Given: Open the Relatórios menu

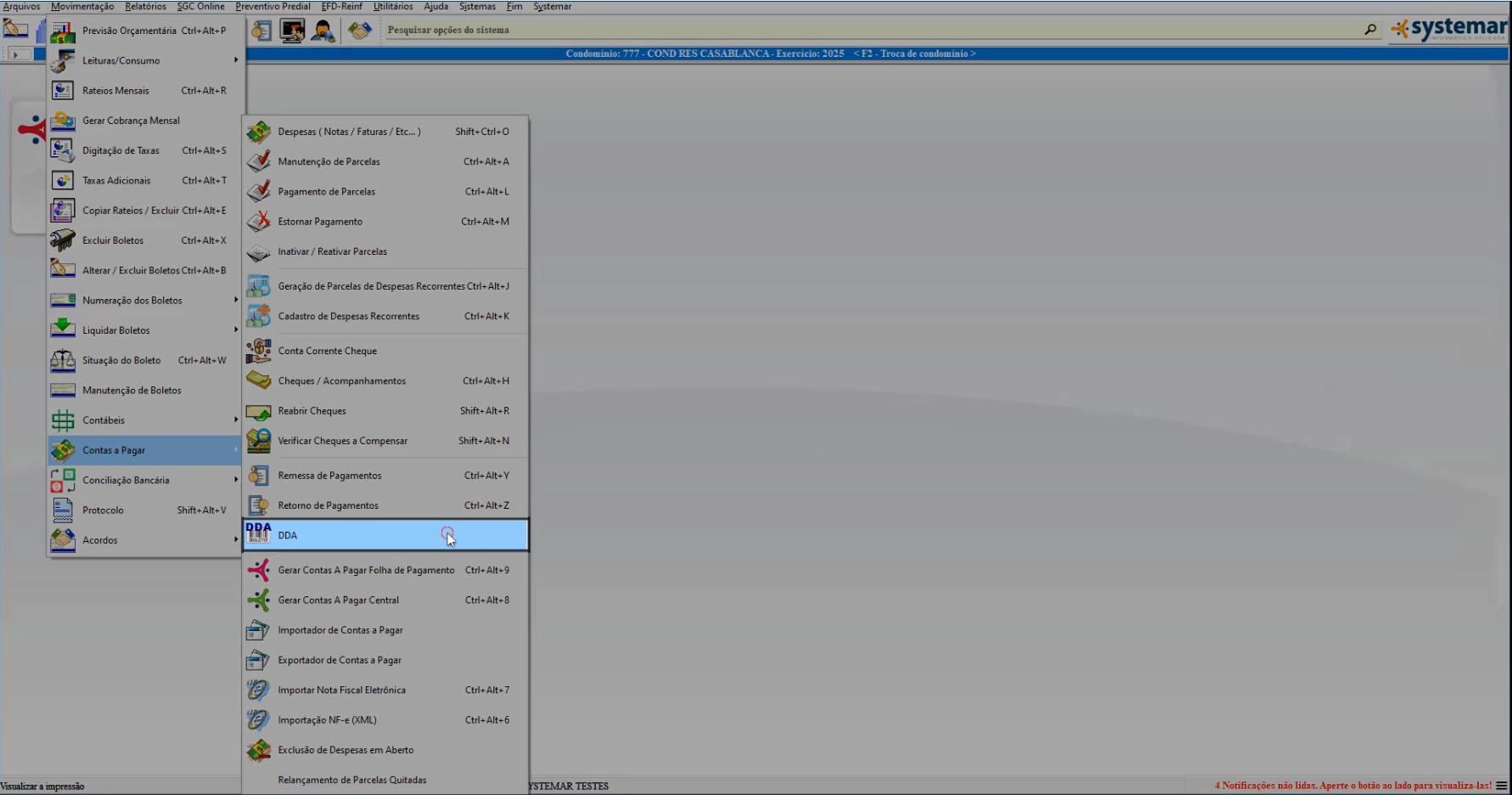Looking at the screenshot, I should click(145, 6).
